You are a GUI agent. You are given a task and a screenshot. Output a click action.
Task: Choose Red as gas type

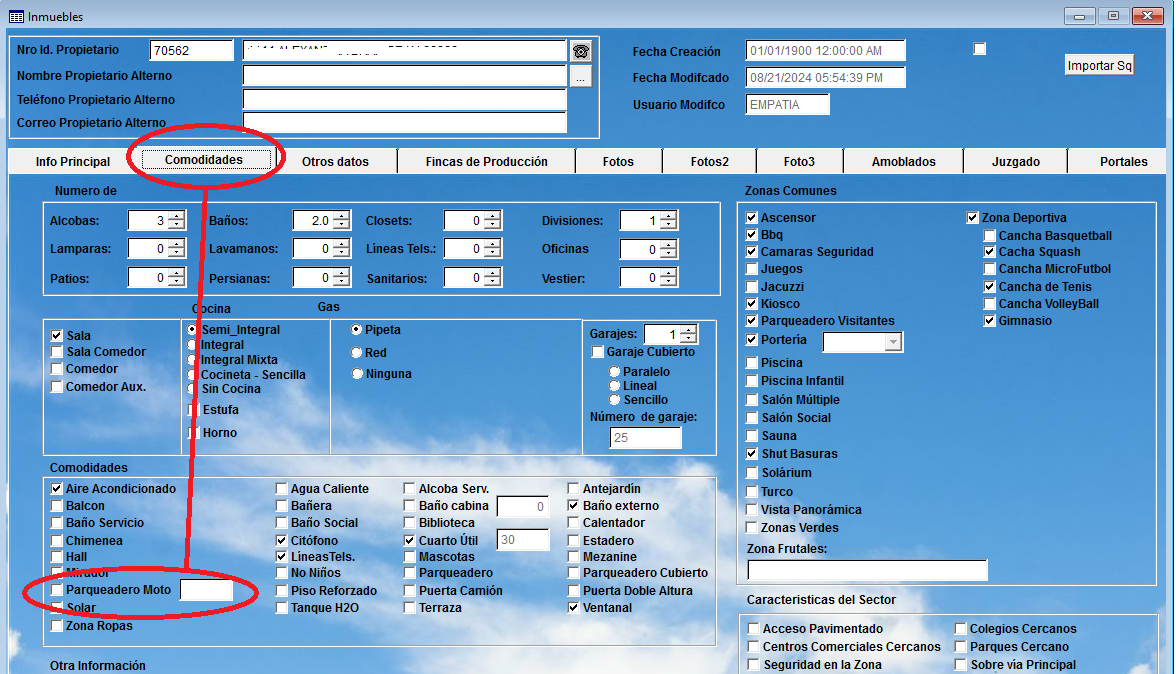pyautogui.click(x=357, y=352)
